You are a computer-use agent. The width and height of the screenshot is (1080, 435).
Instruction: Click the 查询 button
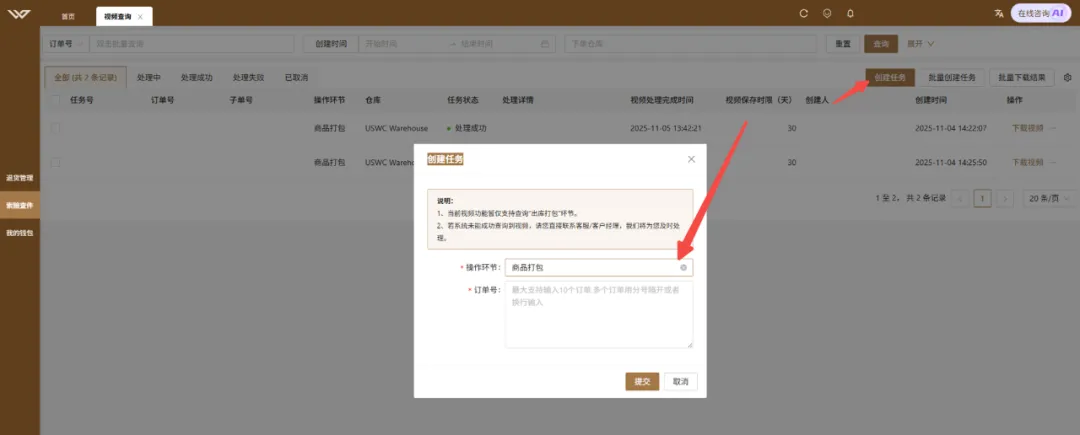pos(881,43)
